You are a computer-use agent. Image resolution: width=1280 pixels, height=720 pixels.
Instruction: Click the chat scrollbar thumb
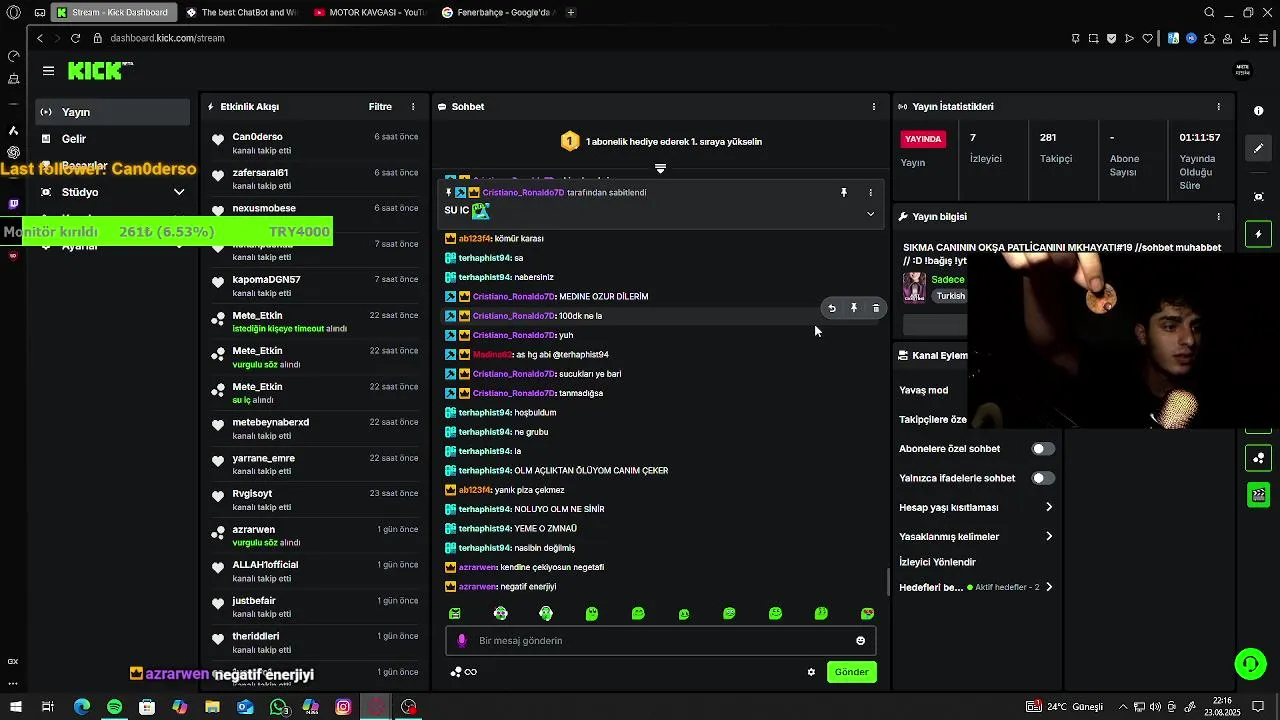click(888, 582)
